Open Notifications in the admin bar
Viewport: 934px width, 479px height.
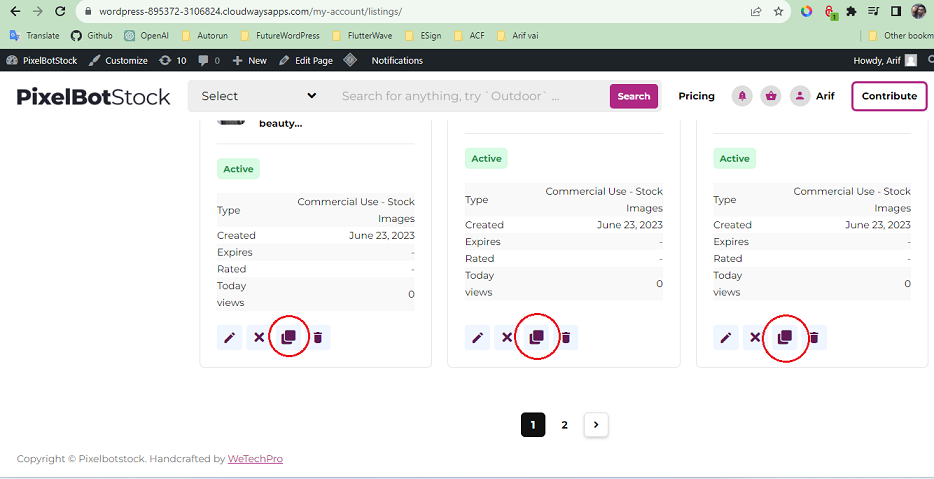[397, 60]
